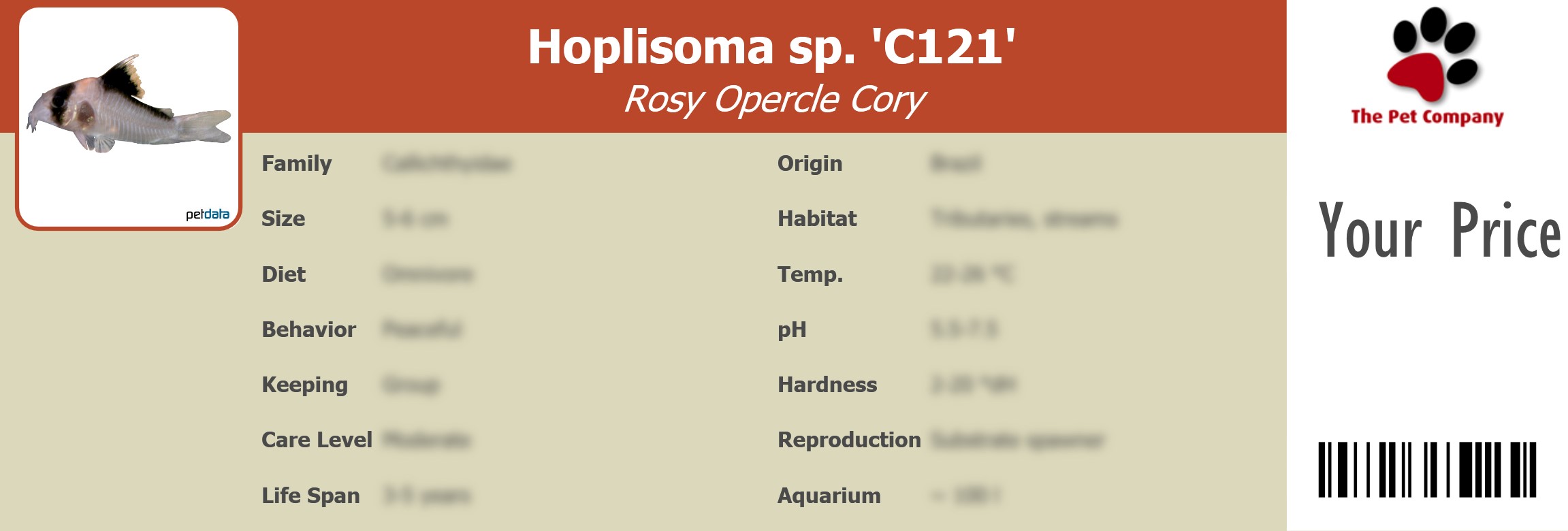Select the Aquarium label
The width and height of the screenshot is (1568, 531).
(x=829, y=496)
